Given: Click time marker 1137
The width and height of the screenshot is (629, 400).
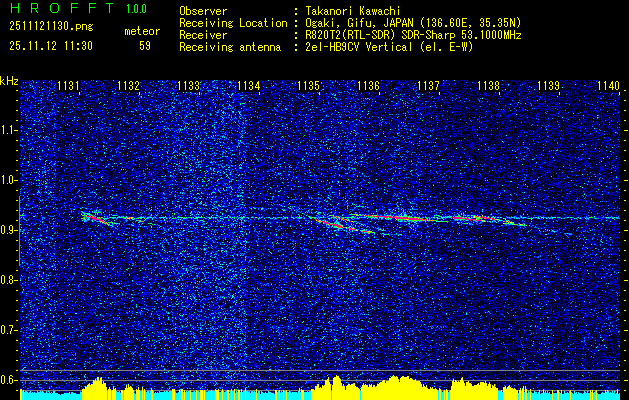Looking at the screenshot, I should (x=428, y=86).
